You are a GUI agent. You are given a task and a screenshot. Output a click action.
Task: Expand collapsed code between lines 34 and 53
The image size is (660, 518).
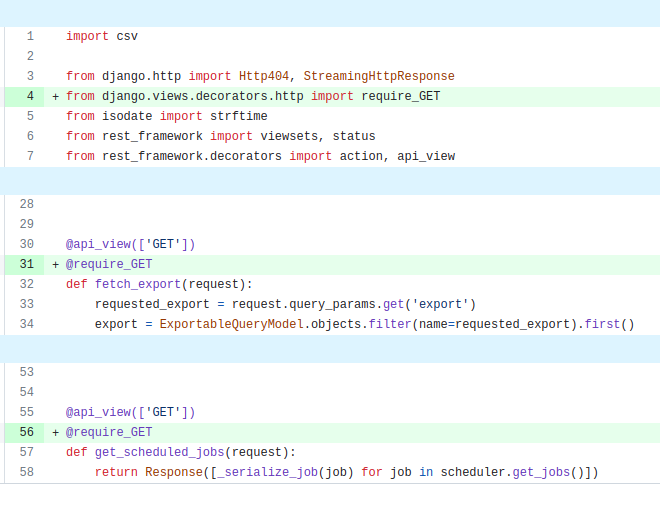[330, 349]
